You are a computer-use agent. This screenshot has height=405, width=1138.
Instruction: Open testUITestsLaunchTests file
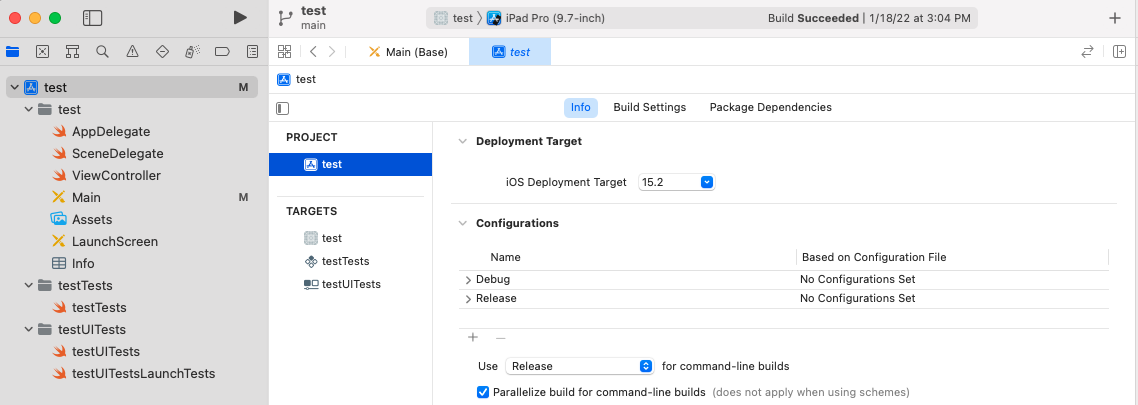point(132,374)
